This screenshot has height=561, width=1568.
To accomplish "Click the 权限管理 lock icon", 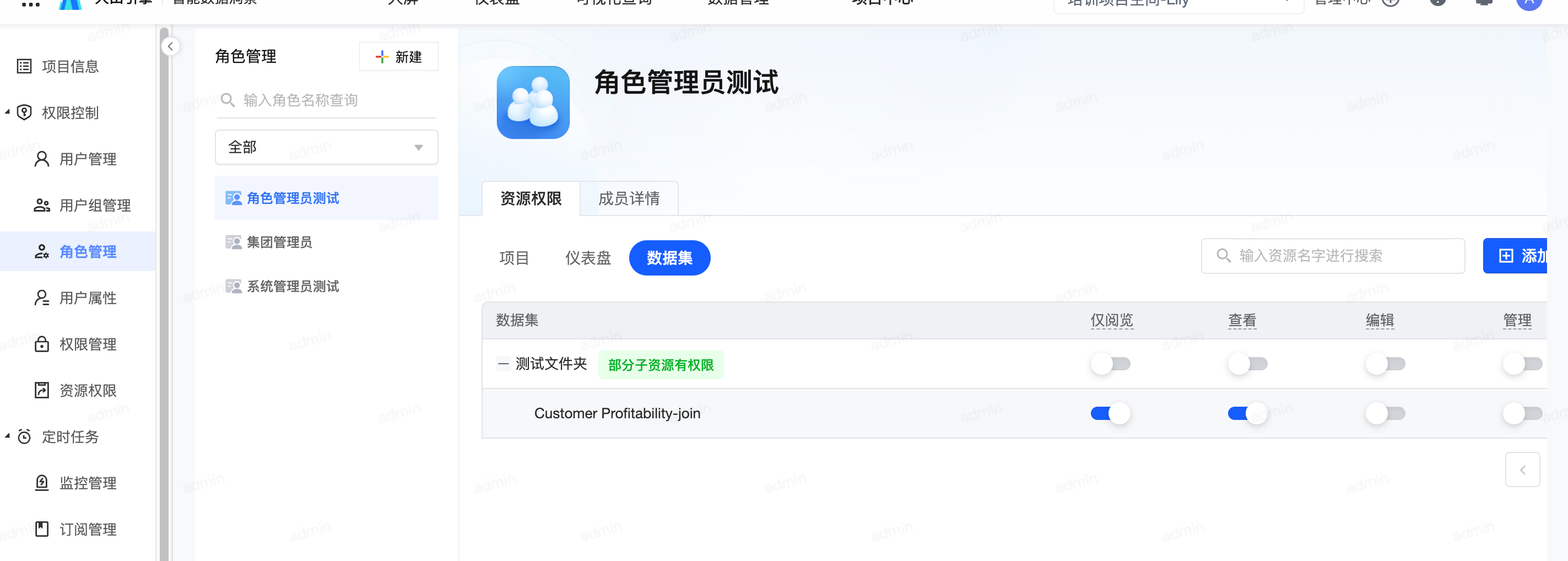I will tap(41, 344).
